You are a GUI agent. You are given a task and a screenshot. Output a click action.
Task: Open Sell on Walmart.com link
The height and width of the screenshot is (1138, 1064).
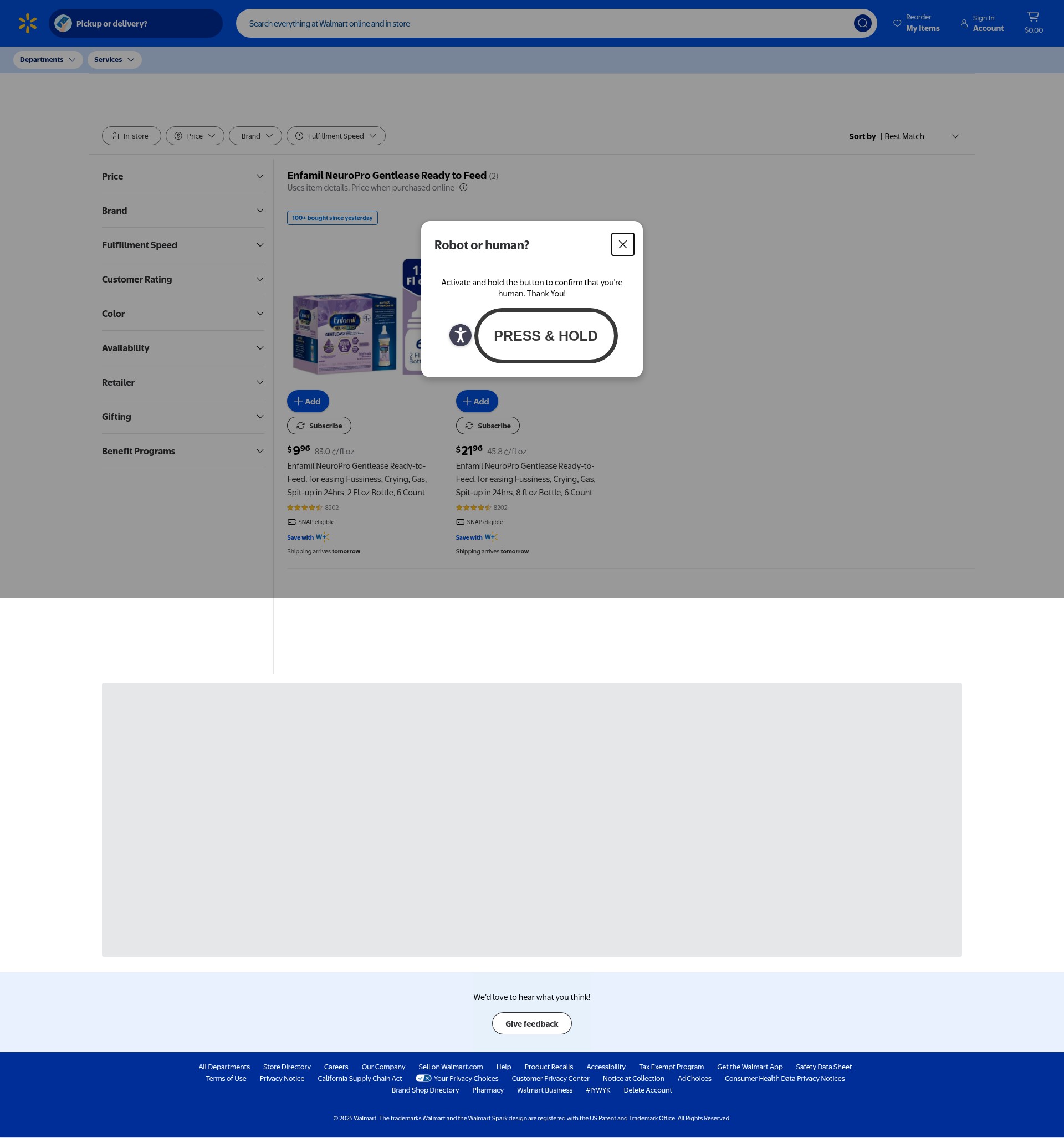pyautogui.click(x=451, y=1067)
